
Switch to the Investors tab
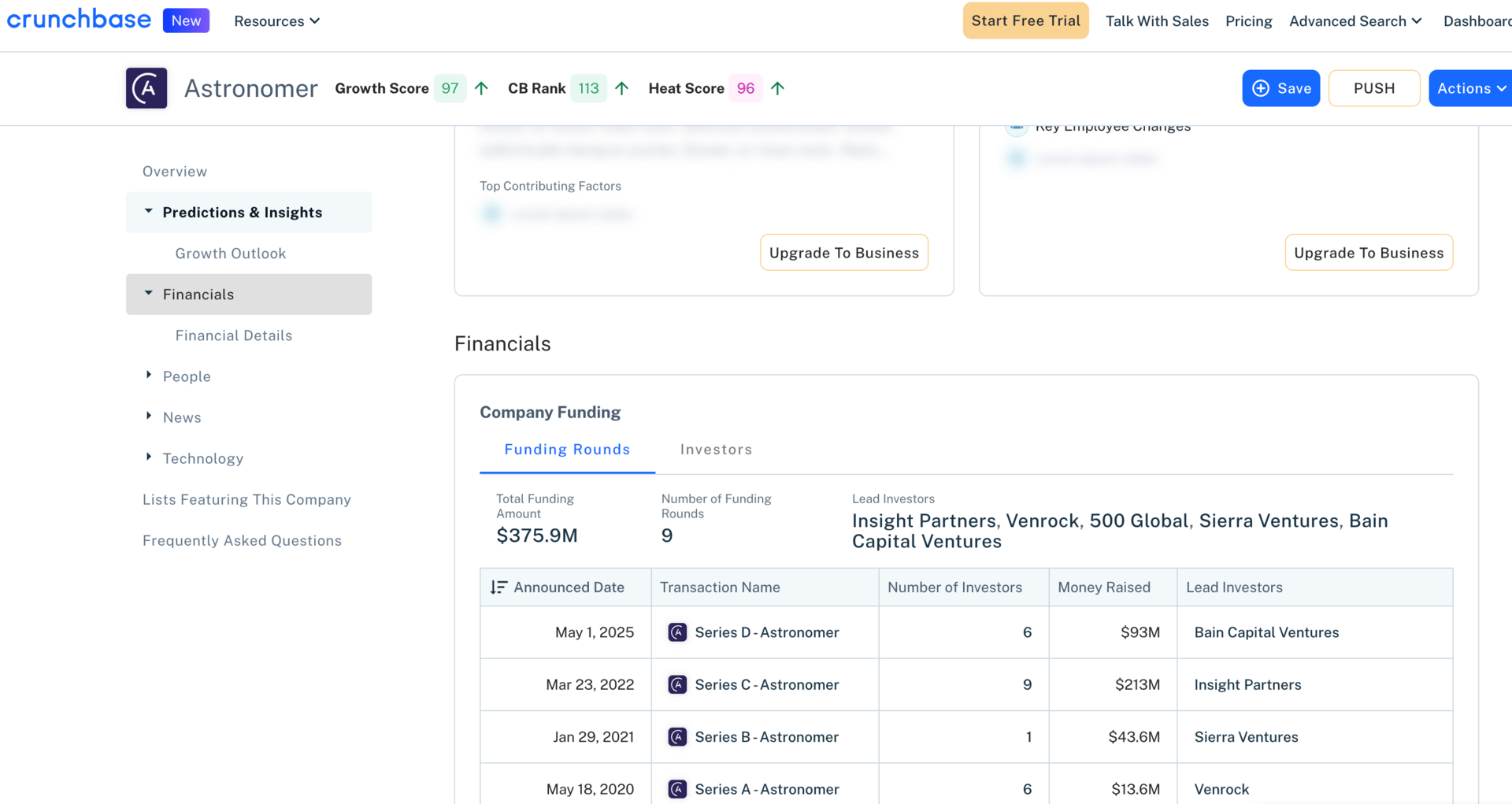tap(716, 450)
